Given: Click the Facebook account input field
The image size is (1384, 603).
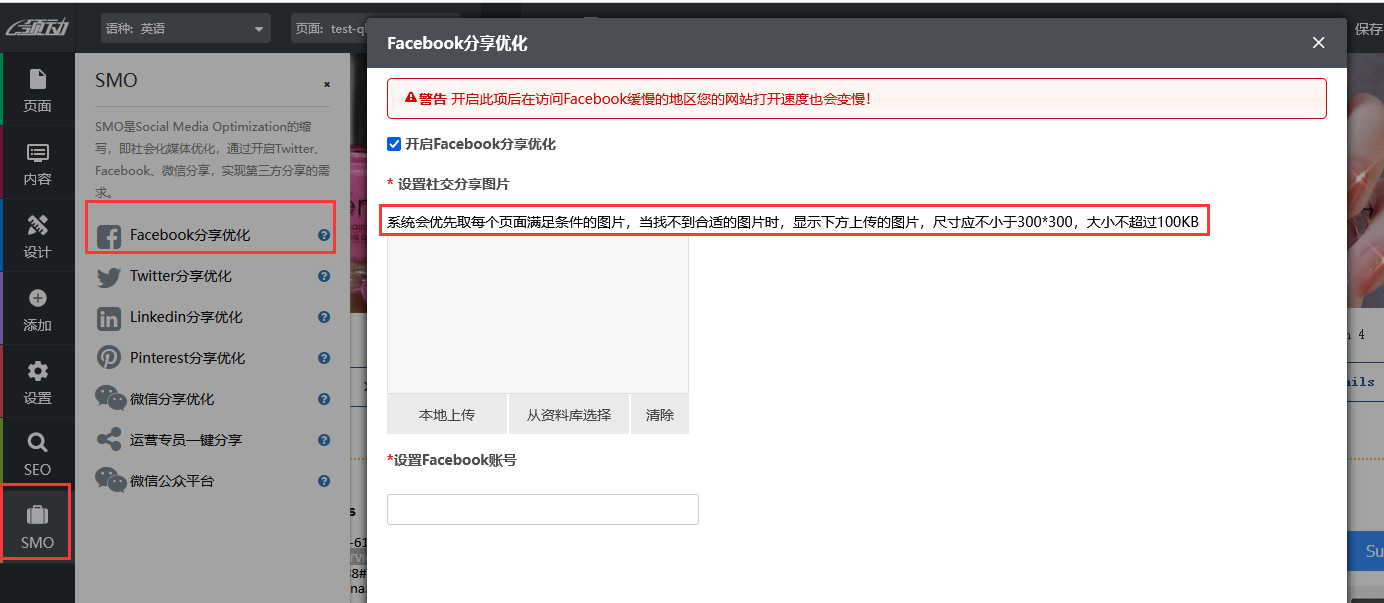Looking at the screenshot, I should [x=542, y=509].
